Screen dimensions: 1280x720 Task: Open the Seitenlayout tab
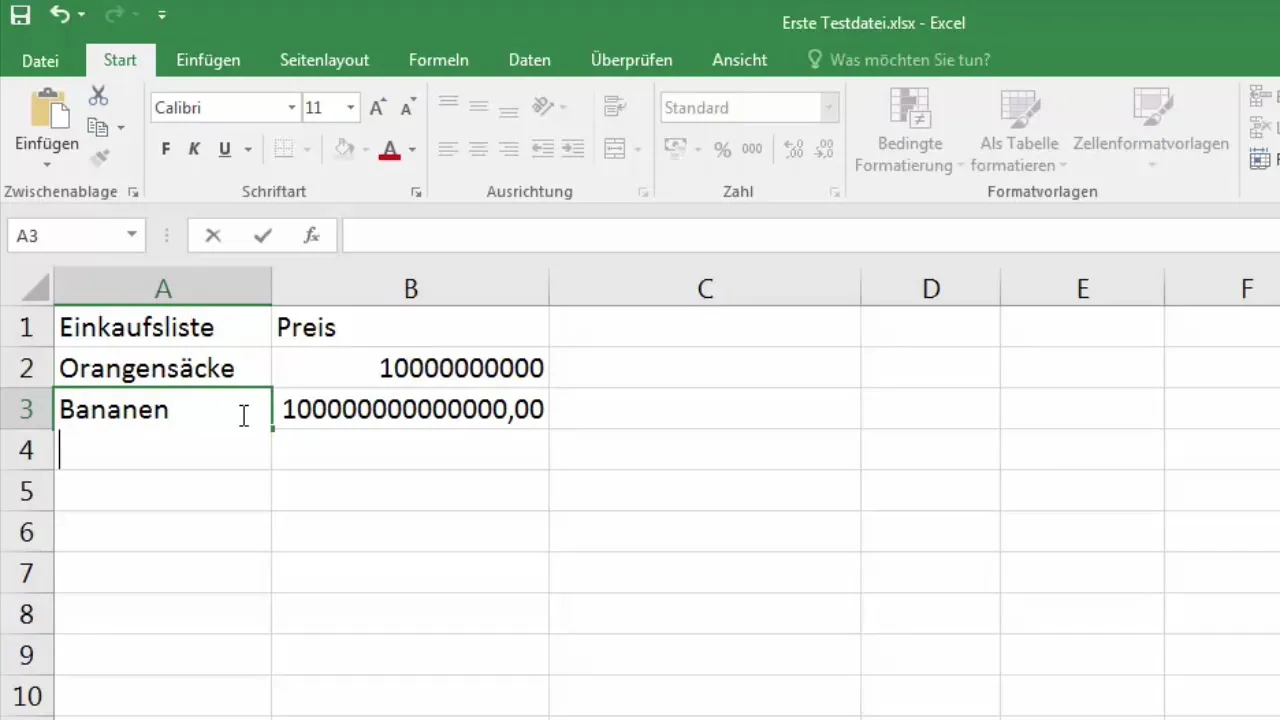pyautogui.click(x=324, y=60)
